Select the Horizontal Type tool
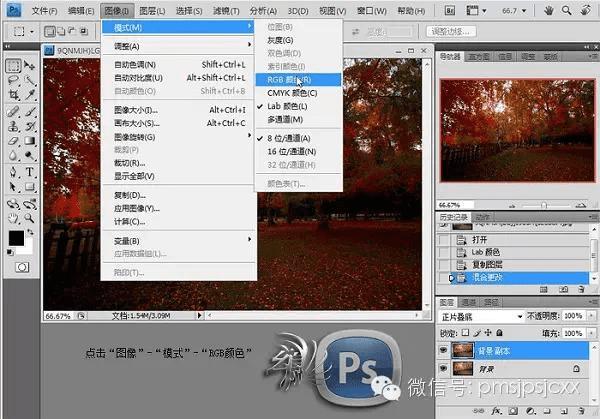 29,172
